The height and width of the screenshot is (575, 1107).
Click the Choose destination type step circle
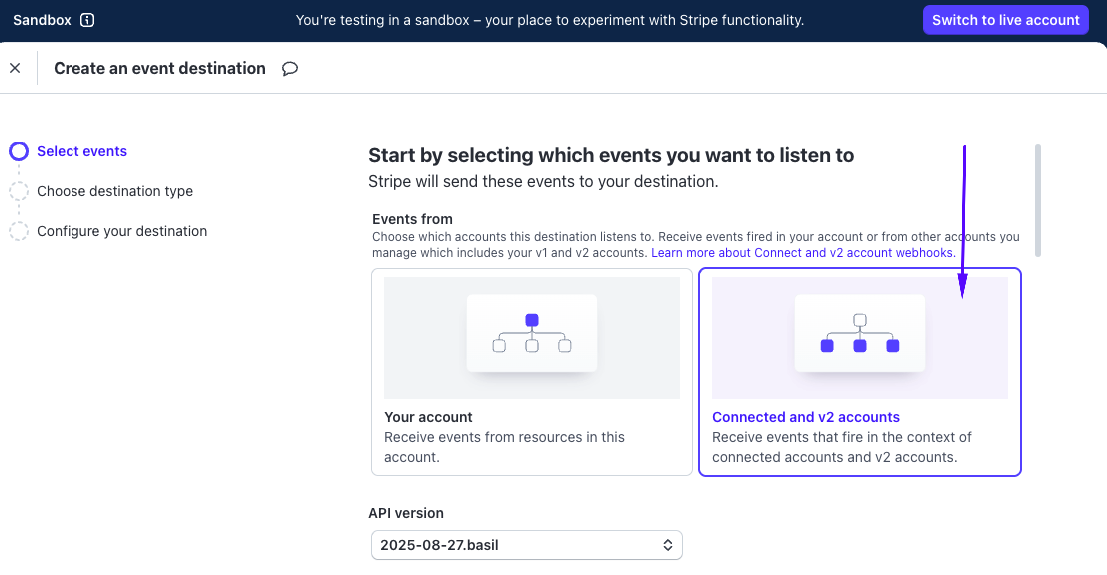pos(19,191)
